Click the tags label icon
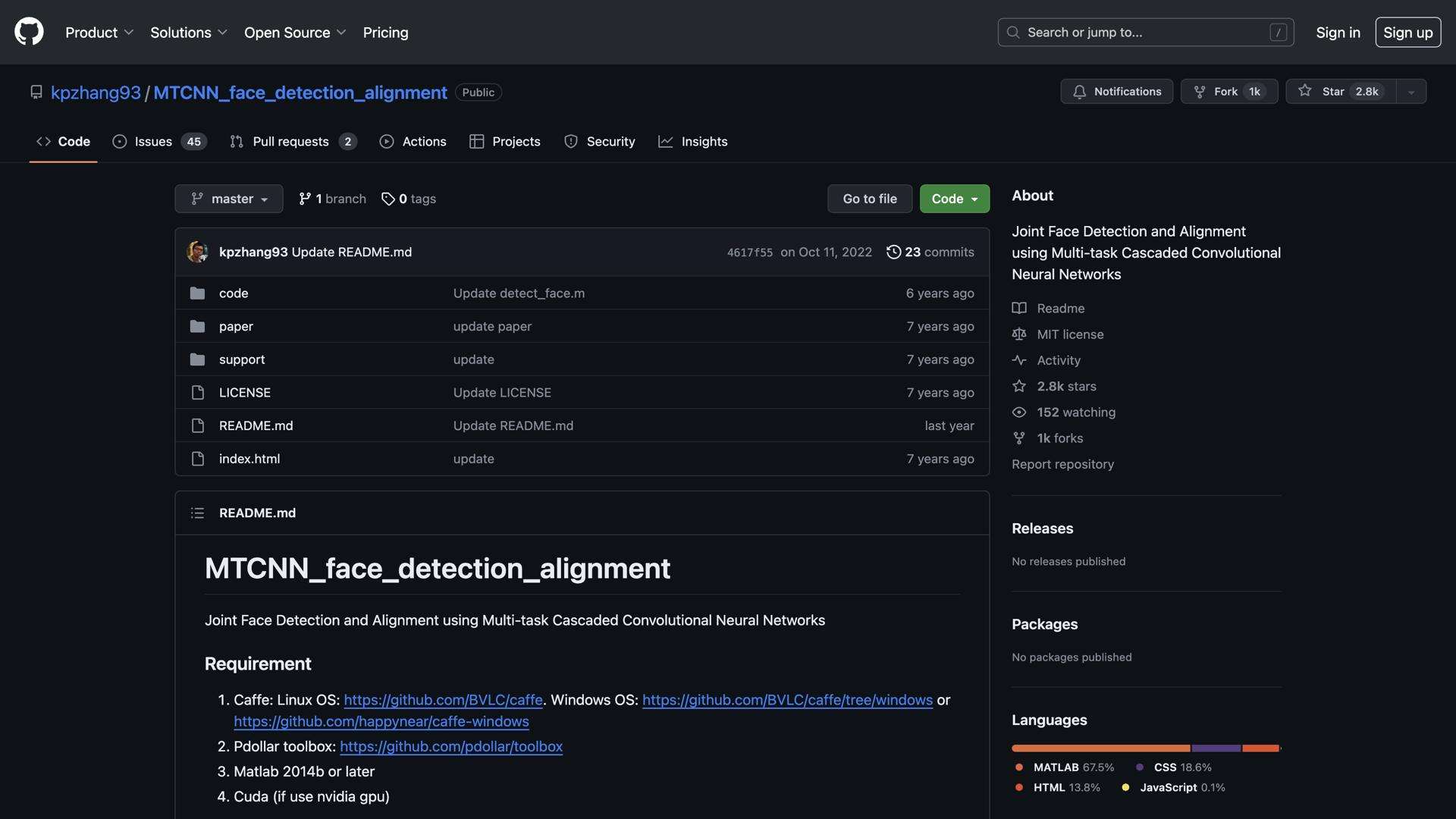This screenshot has height=819, width=1456. [x=388, y=199]
